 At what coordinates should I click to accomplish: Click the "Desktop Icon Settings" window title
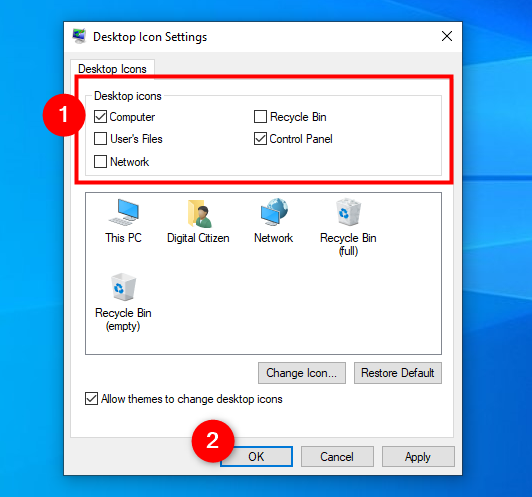pos(150,37)
